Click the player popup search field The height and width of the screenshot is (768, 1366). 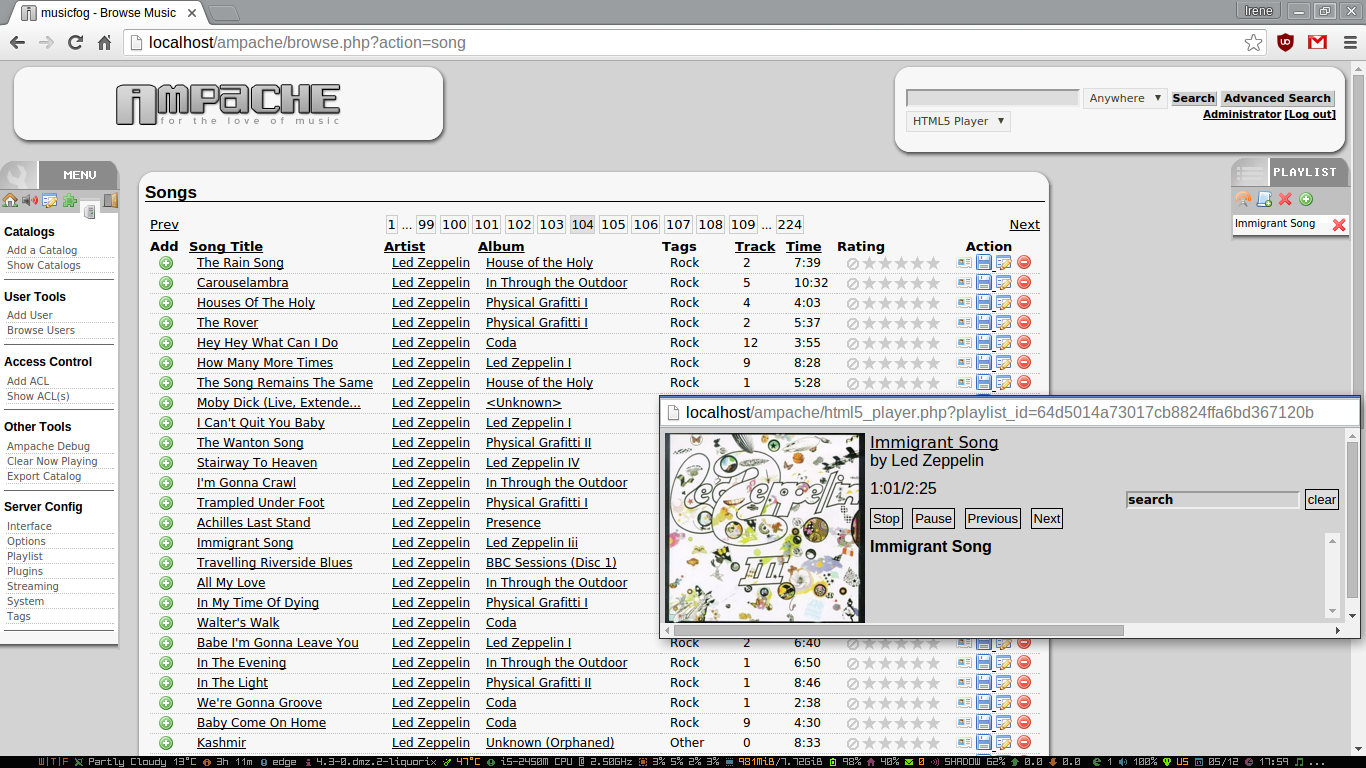pyautogui.click(x=1212, y=500)
